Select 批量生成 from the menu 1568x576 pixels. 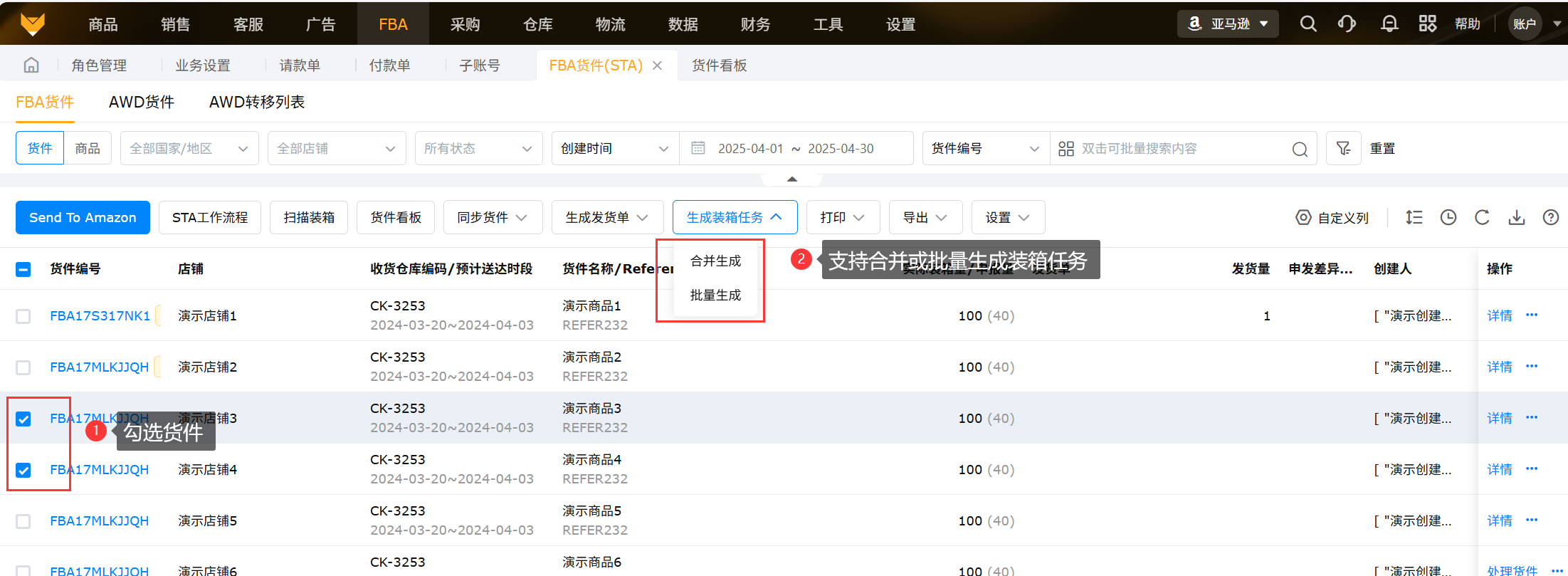[715, 295]
